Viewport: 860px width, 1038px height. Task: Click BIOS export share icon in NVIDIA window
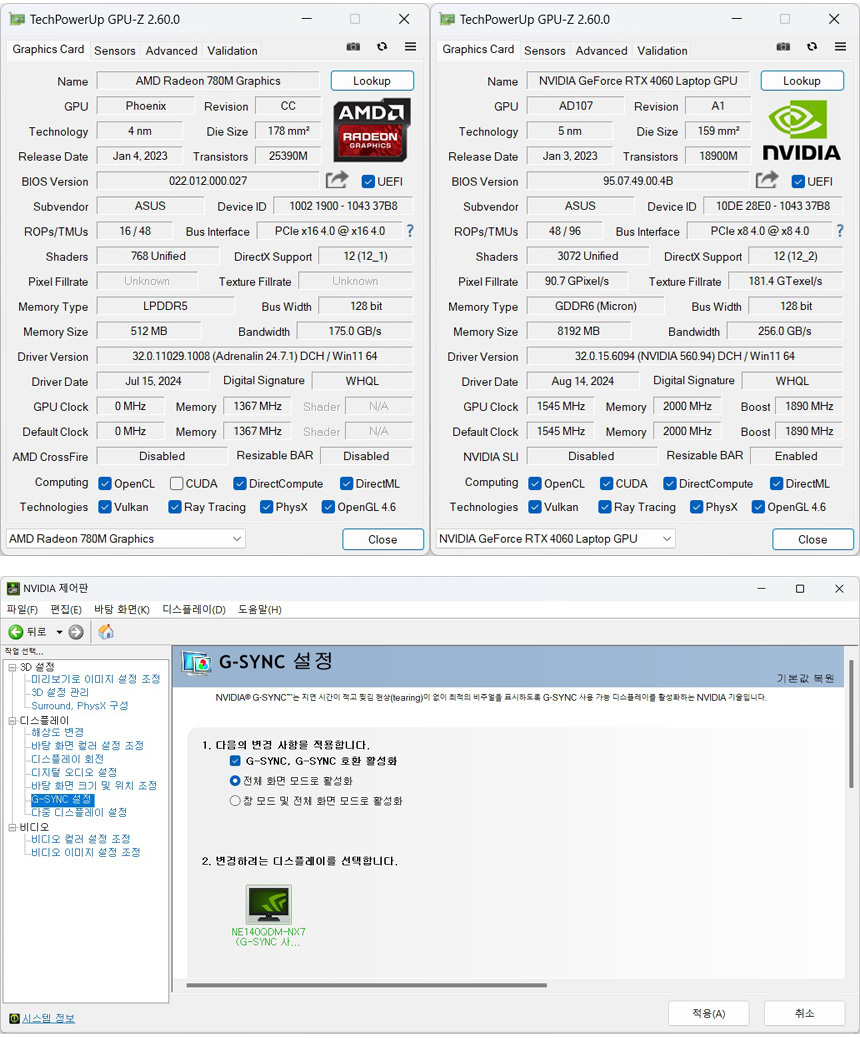[767, 179]
